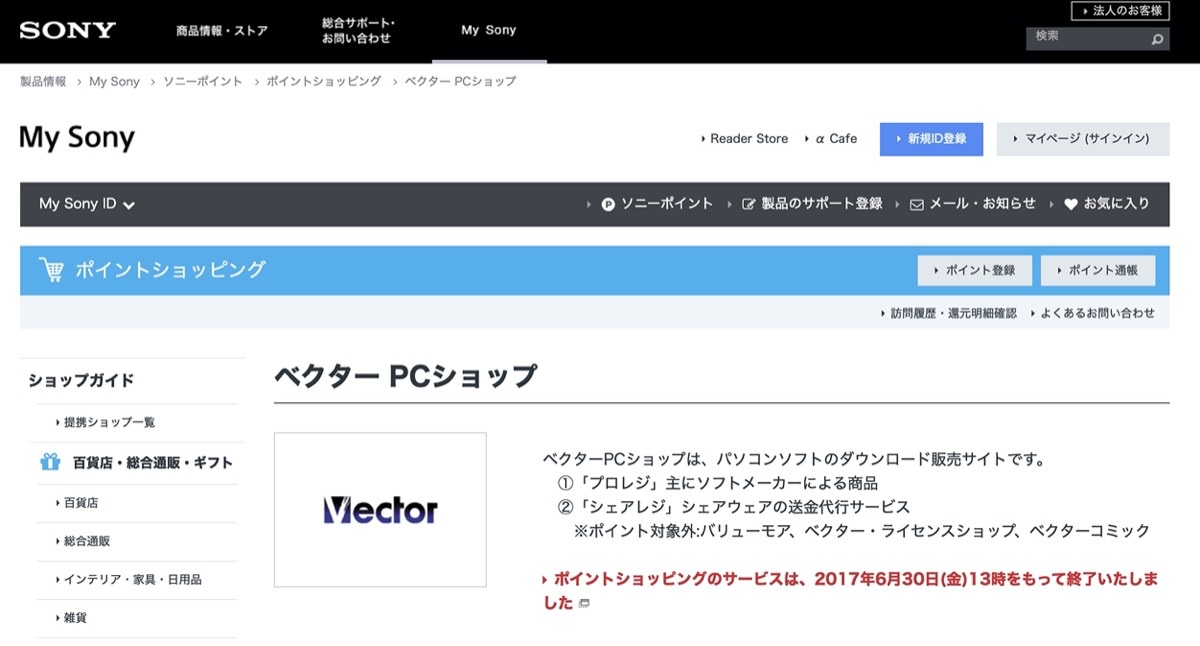This screenshot has width=1200, height=646.
Task: Click the Sony Point P icon
Action: [x=608, y=204]
